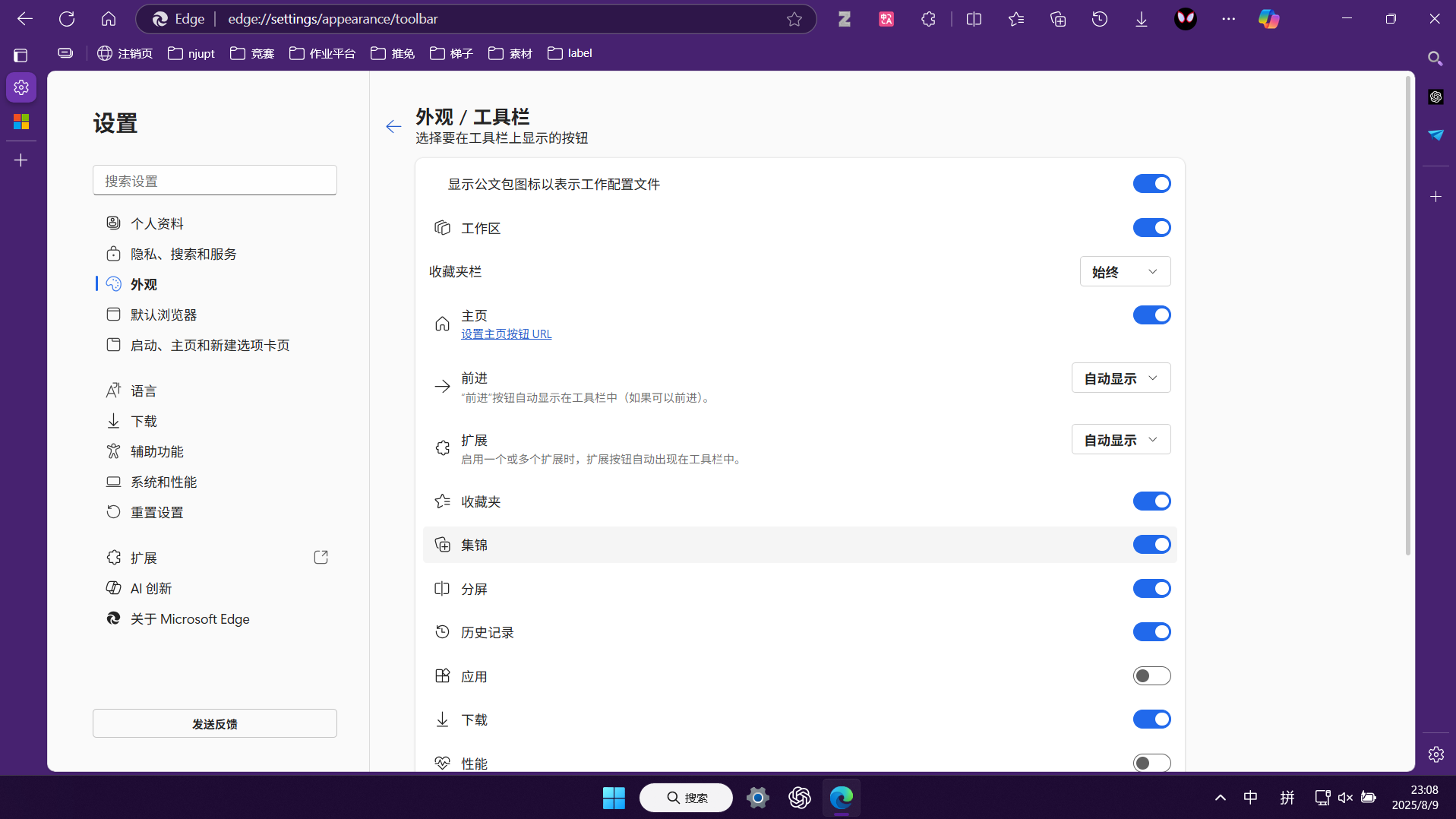
Task: Turn off the 工作区 toggle
Action: coord(1151,227)
